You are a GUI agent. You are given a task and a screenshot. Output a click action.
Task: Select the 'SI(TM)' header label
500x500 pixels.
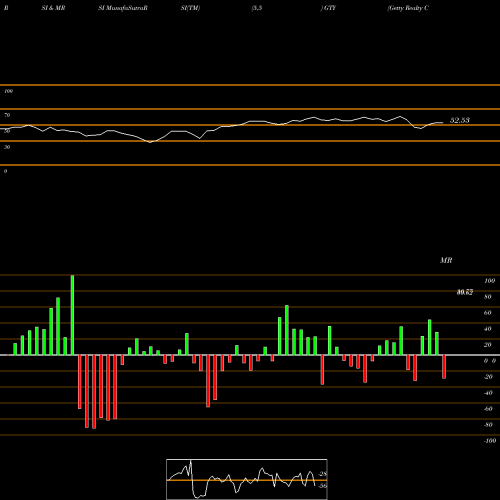(x=190, y=8)
